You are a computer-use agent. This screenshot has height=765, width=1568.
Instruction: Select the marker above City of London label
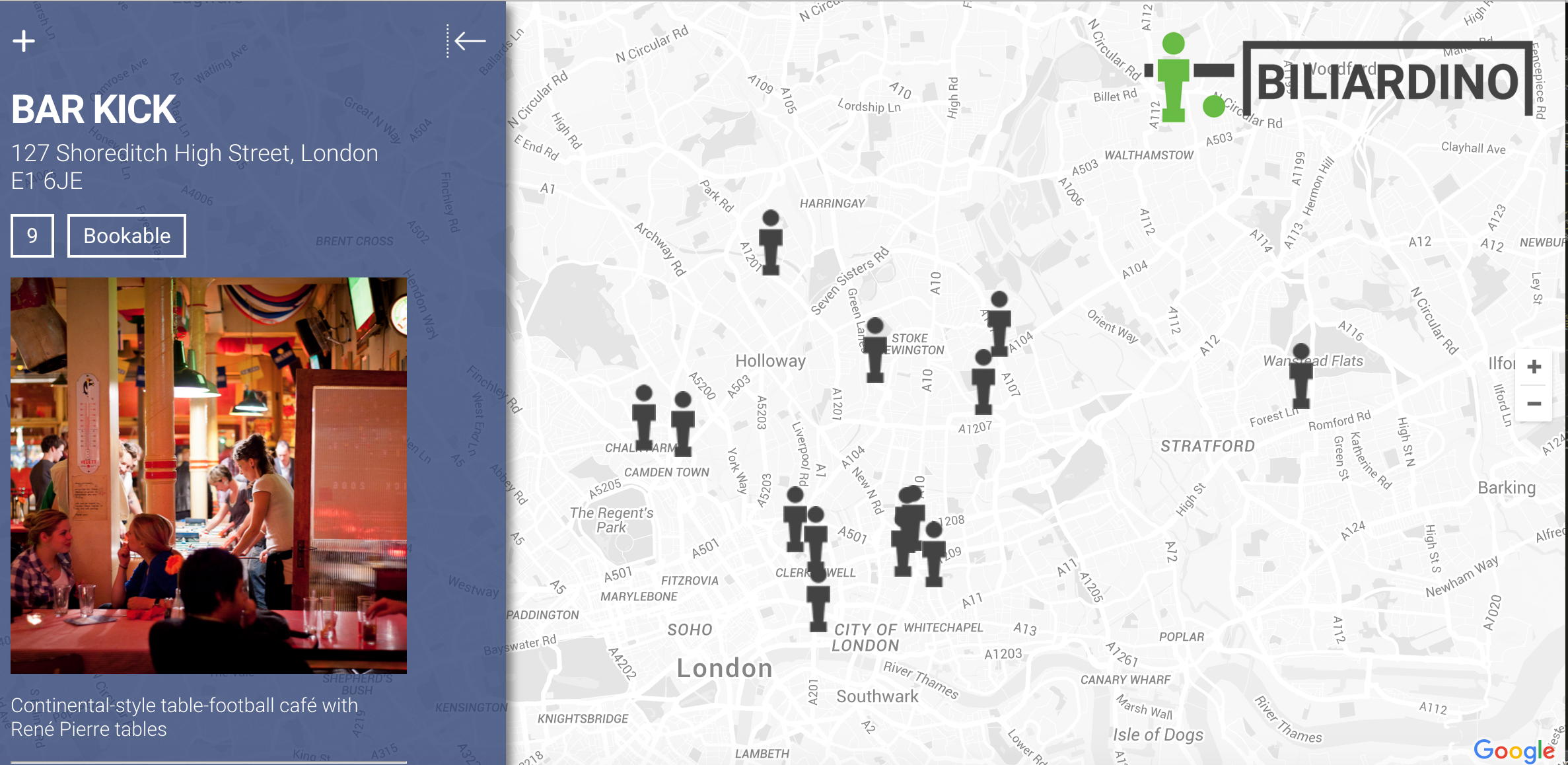(818, 599)
